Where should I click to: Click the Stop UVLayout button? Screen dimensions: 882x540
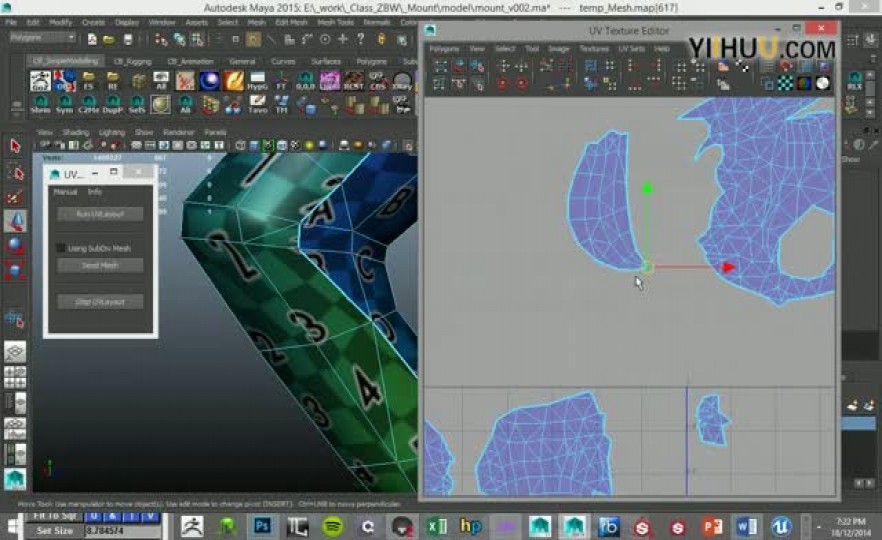[100, 302]
